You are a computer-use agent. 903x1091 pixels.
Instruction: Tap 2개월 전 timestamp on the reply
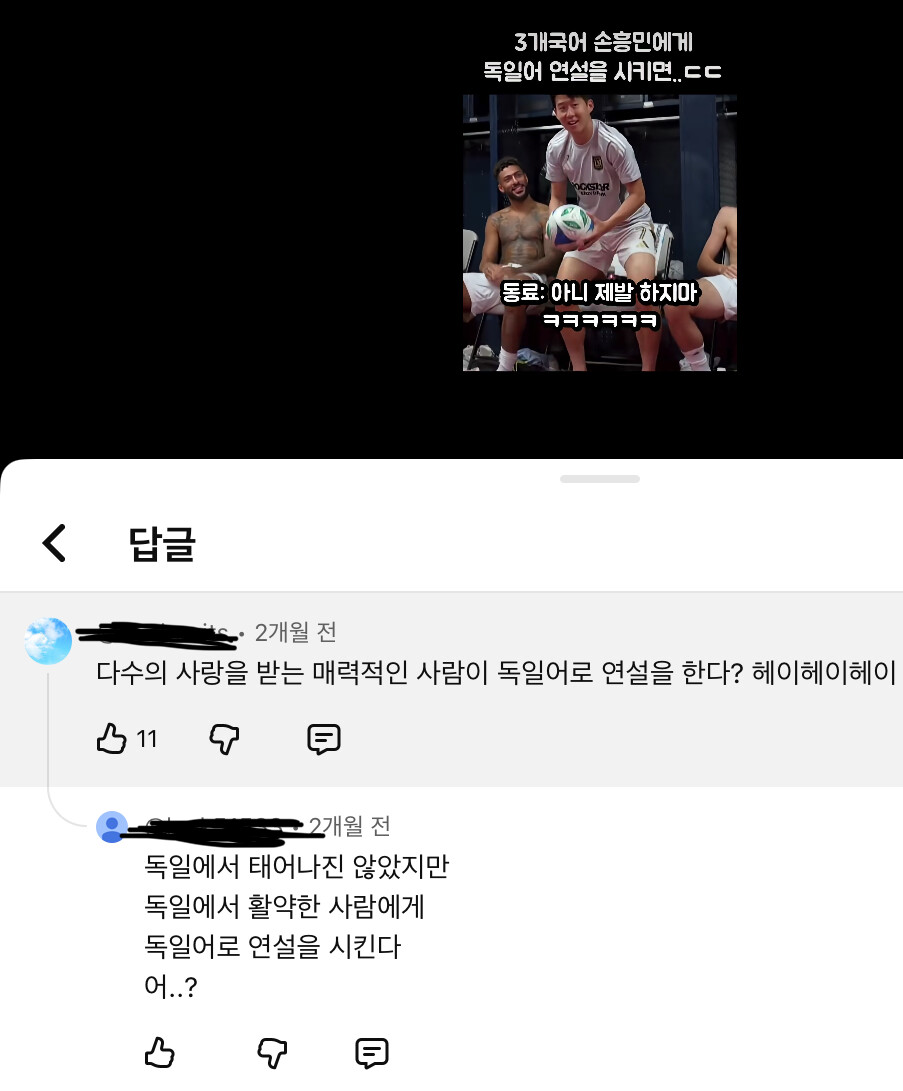tap(350, 826)
